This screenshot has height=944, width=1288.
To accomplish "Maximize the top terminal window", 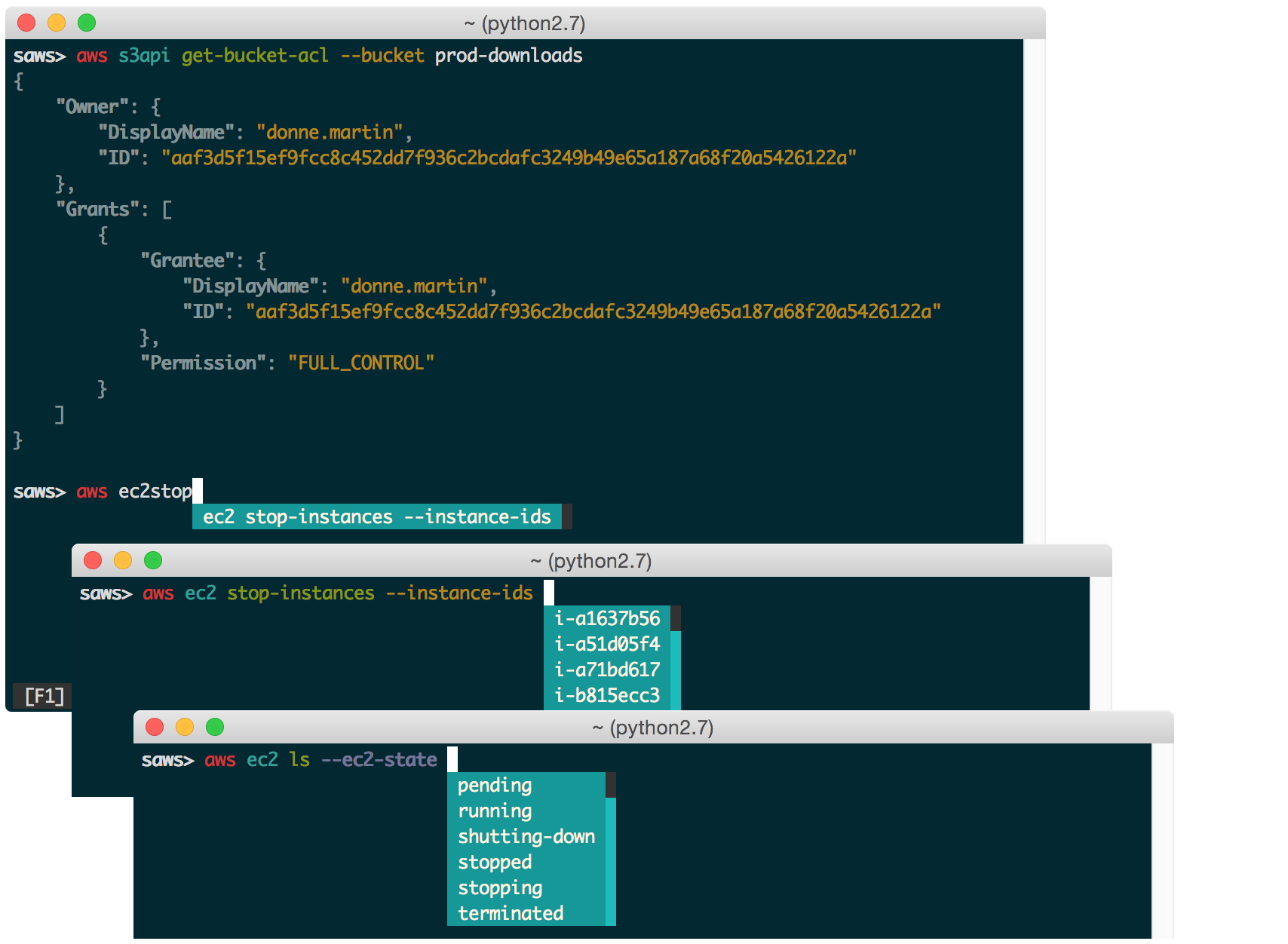I will tap(87, 23).
